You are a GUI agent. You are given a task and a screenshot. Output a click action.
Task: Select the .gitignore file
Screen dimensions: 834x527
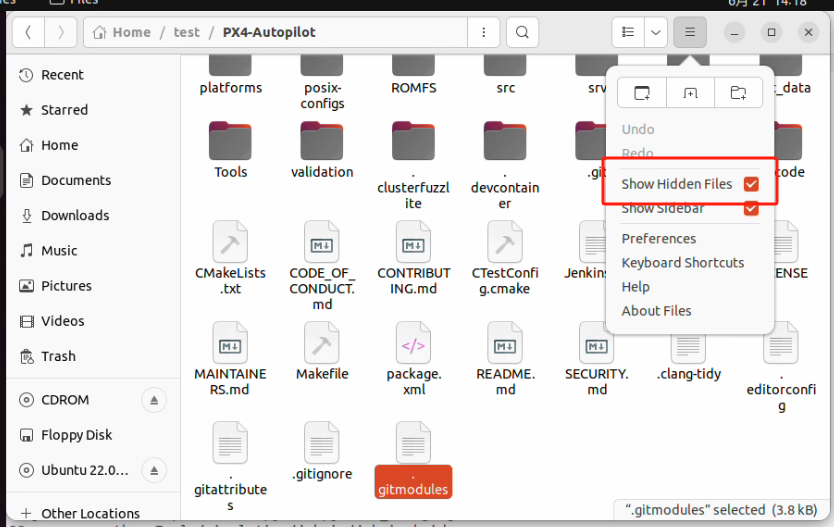(322, 451)
